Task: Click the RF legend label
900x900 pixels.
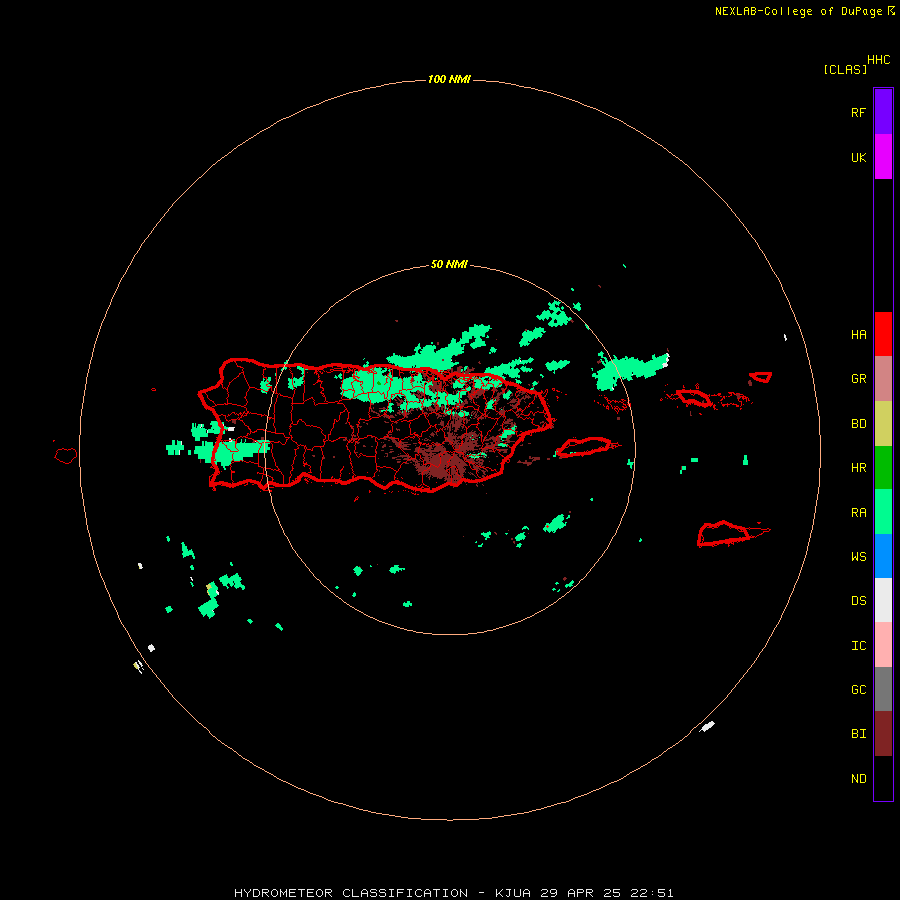Action: click(x=858, y=112)
